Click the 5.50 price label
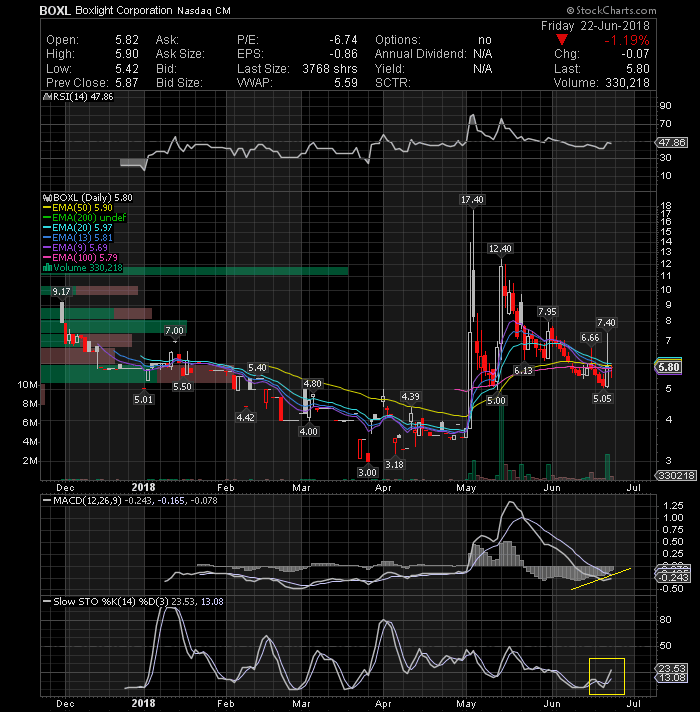Viewport: 700px width, 712px height. [x=182, y=387]
